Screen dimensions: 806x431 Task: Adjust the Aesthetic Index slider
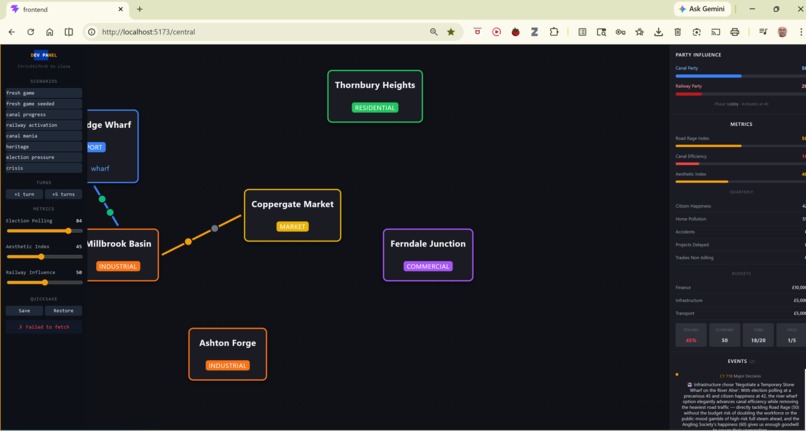pos(44,257)
